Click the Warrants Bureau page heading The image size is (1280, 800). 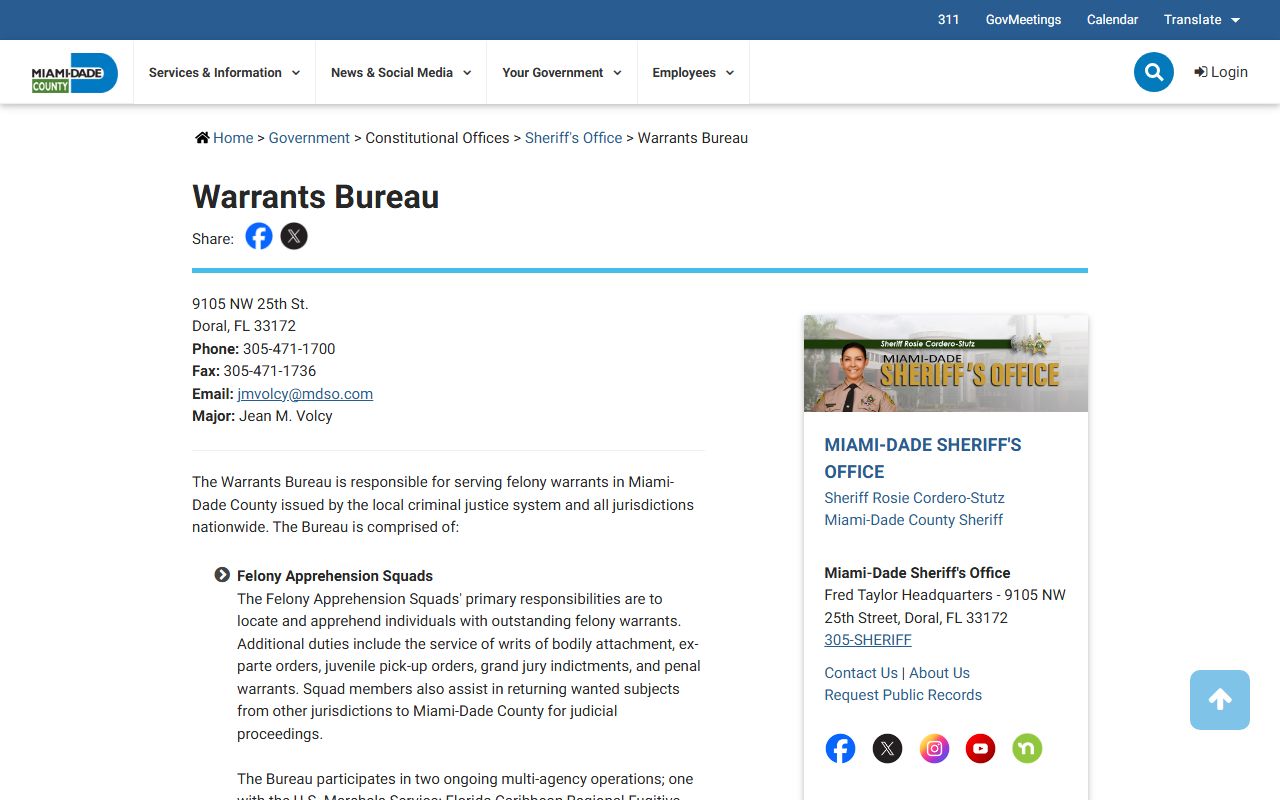tap(316, 197)
